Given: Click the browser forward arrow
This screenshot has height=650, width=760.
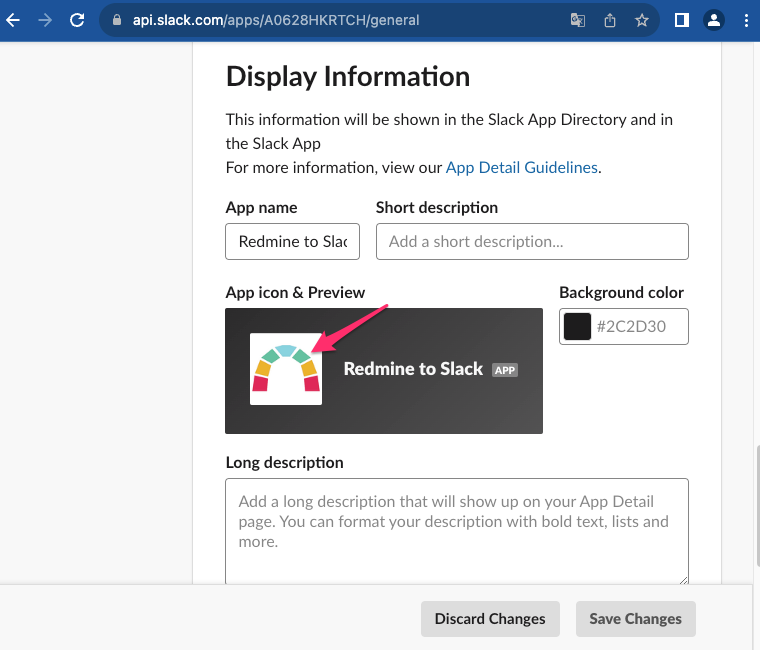Looking at the screenshot, I should 45,20.
